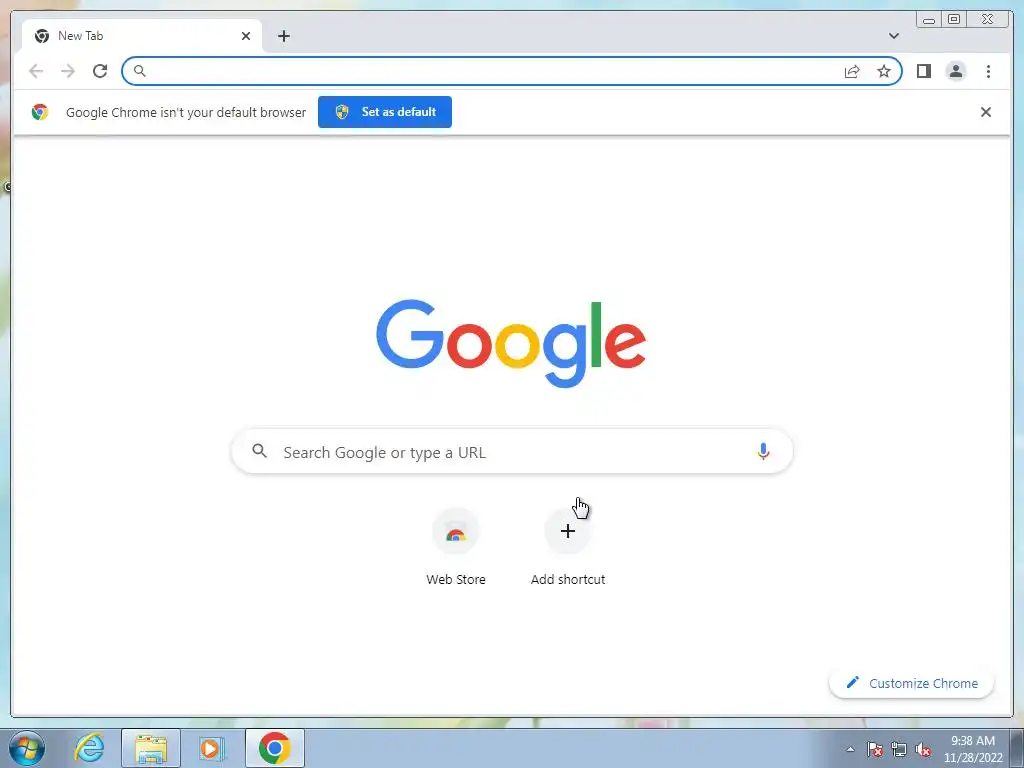Minimize the Chrome window

tap(929, 20)
